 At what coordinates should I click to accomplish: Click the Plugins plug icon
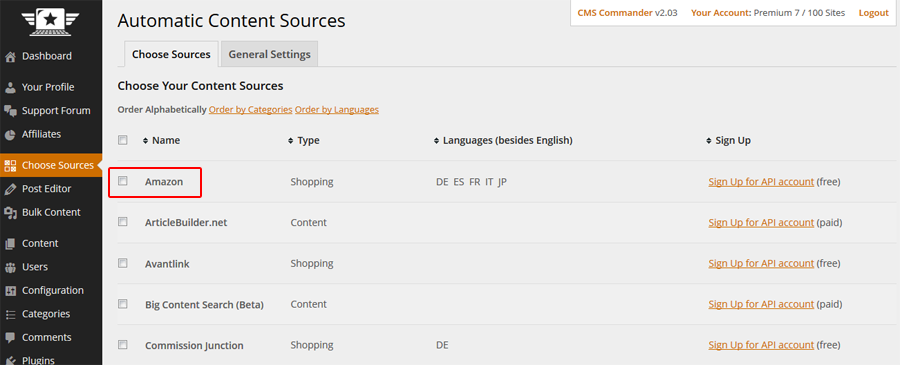pyautogui.click(x=10, y=360)
